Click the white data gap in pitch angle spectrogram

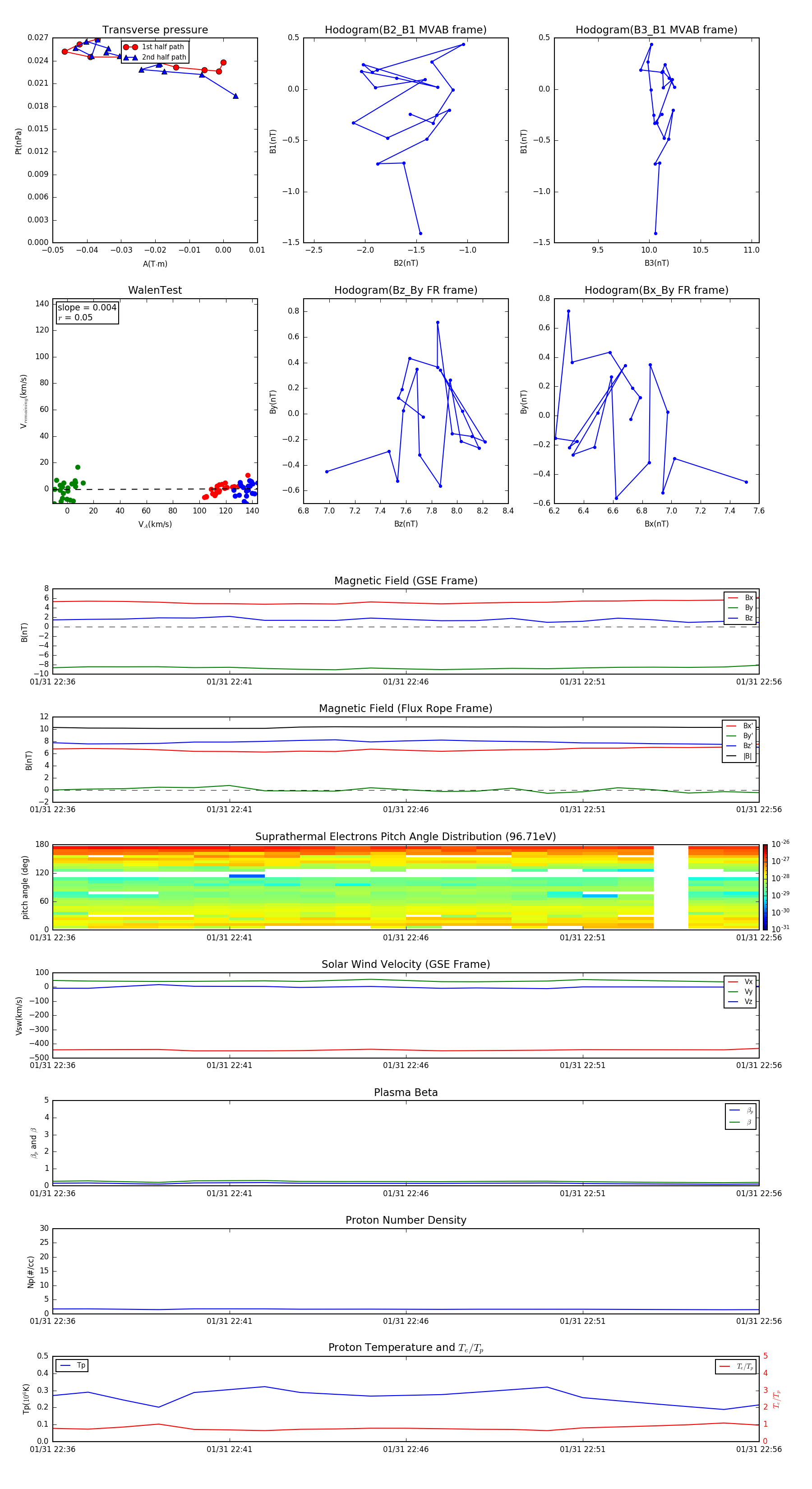[671, 887]
